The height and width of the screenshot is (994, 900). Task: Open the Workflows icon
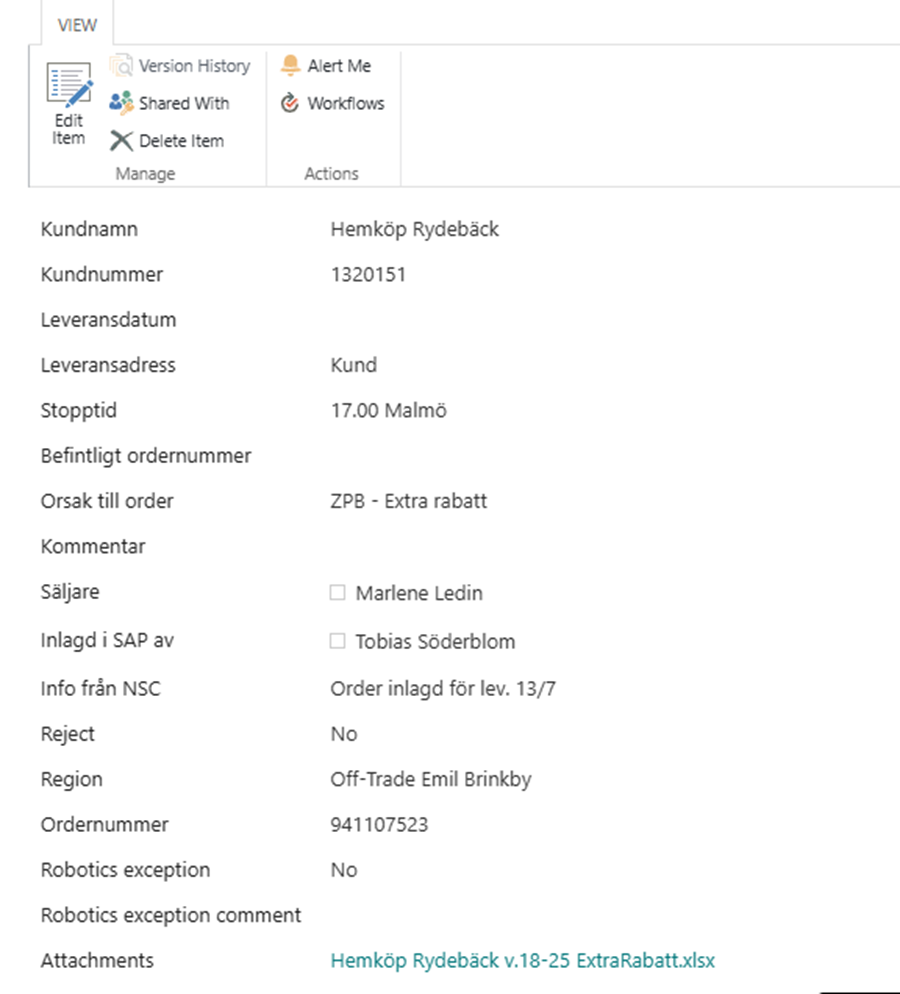click(290, 103)
